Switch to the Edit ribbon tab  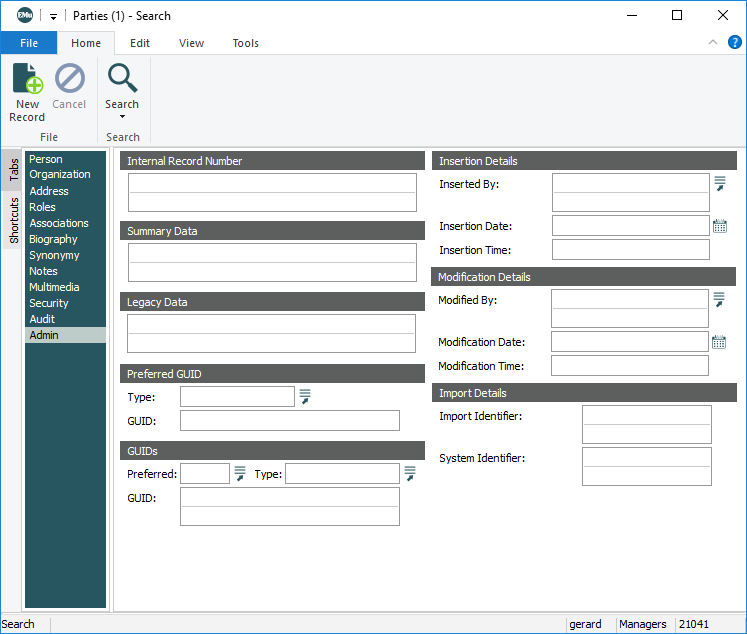140,43
